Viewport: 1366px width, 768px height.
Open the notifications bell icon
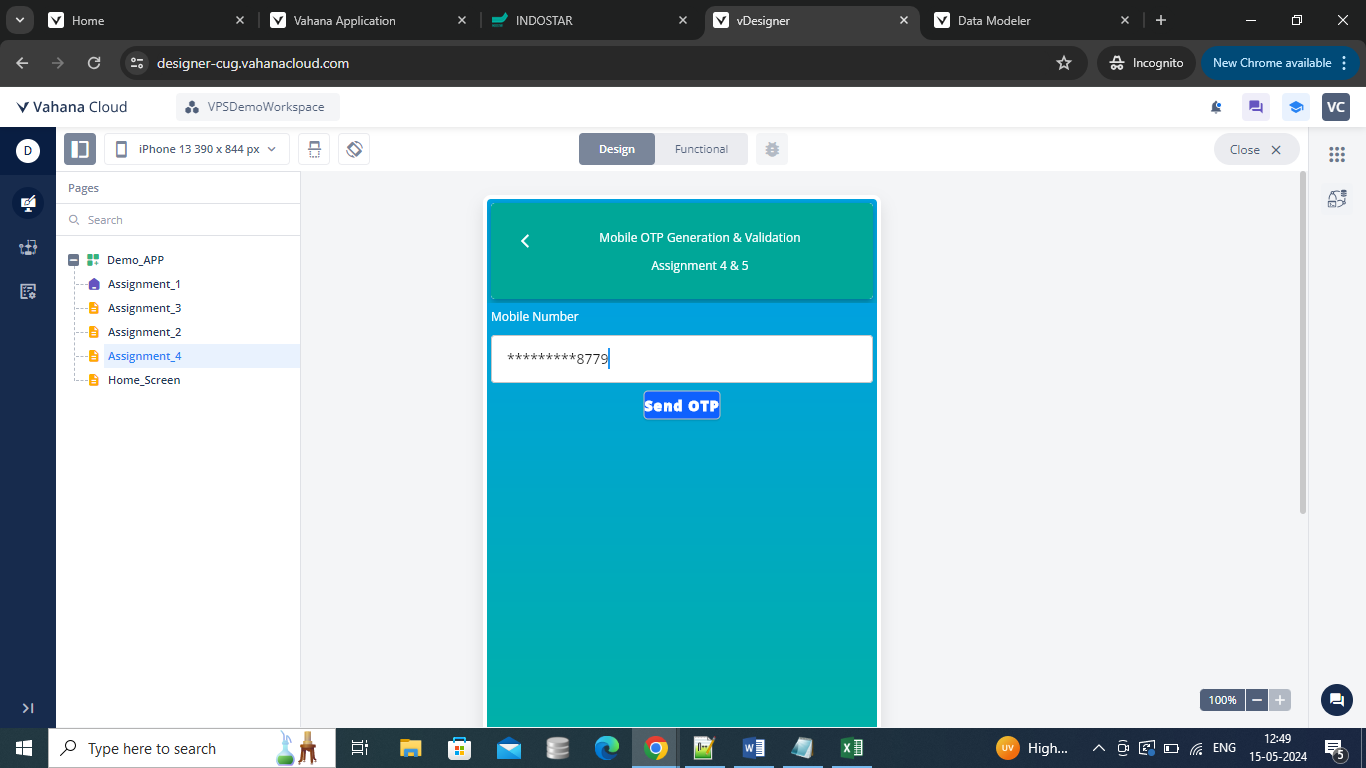coord(1216,107)
